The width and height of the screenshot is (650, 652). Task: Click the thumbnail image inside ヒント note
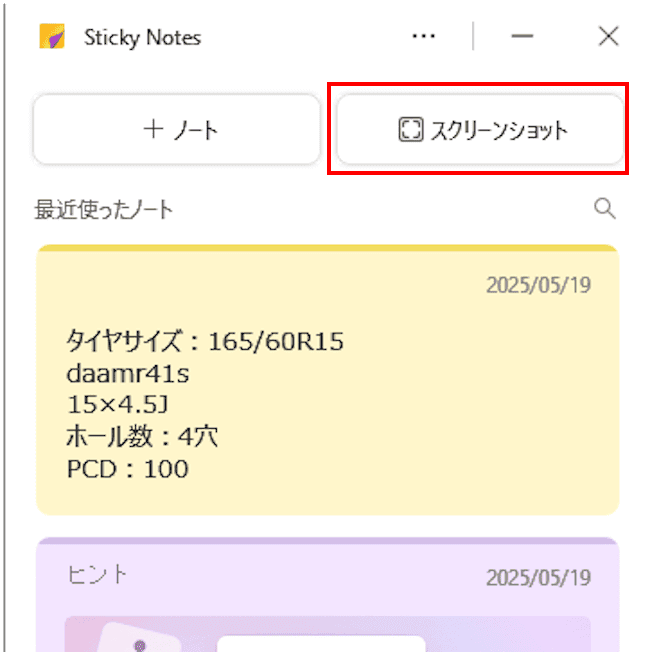328,634
